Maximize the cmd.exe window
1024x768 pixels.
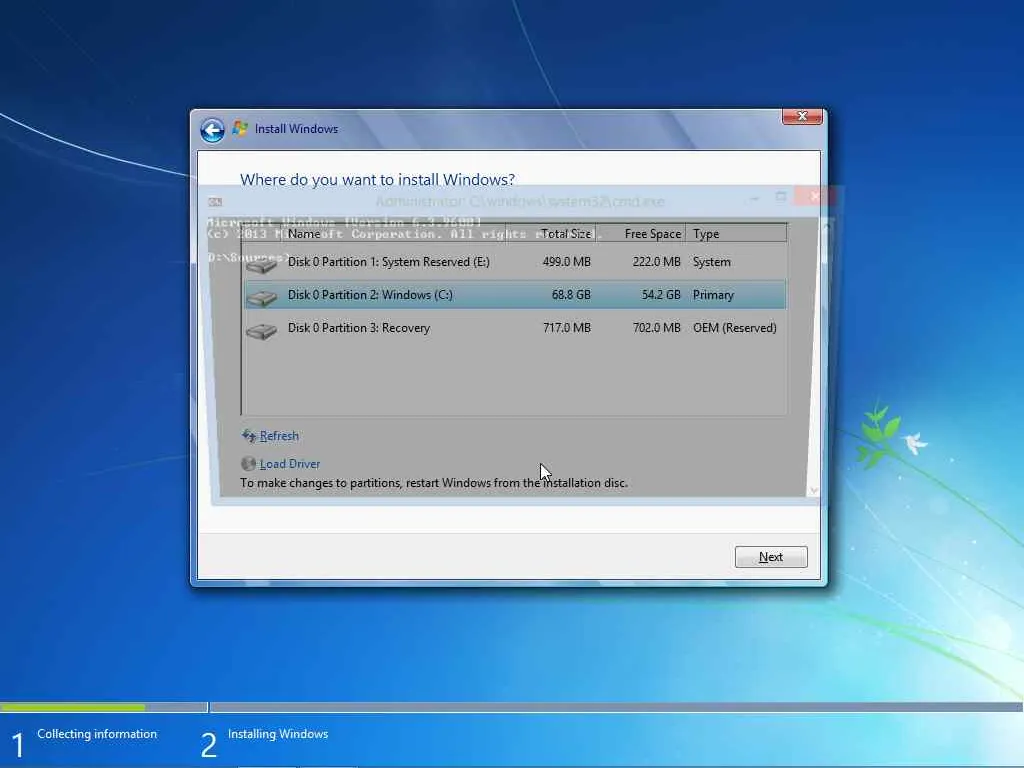[x=780, y=197]
